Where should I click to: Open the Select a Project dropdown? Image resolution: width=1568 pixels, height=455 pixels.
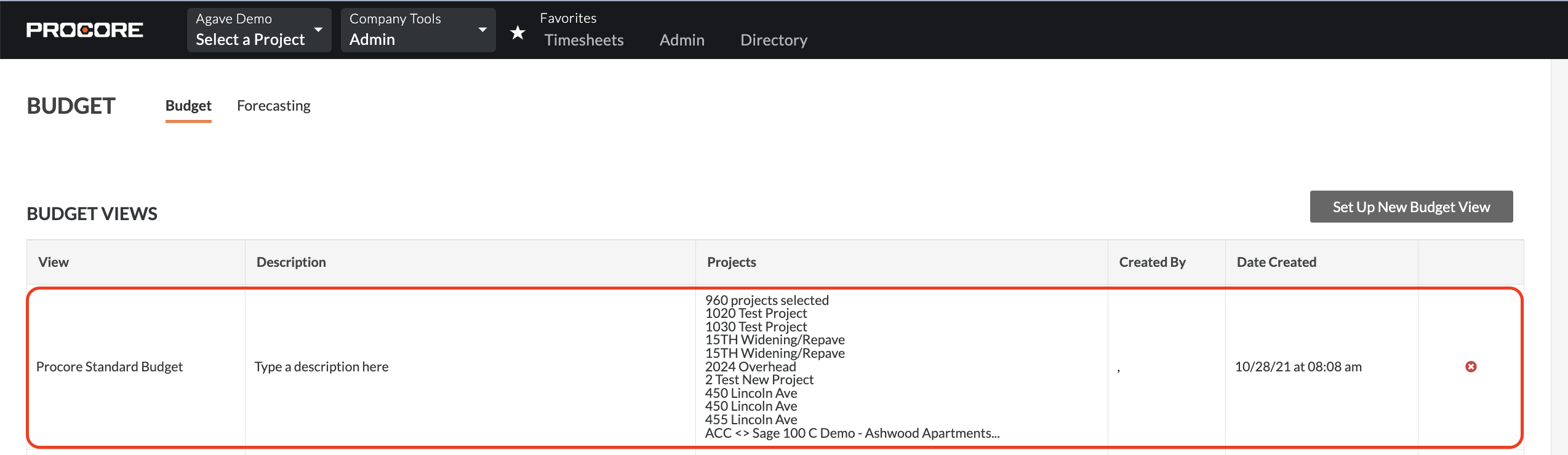pos(258,30)
